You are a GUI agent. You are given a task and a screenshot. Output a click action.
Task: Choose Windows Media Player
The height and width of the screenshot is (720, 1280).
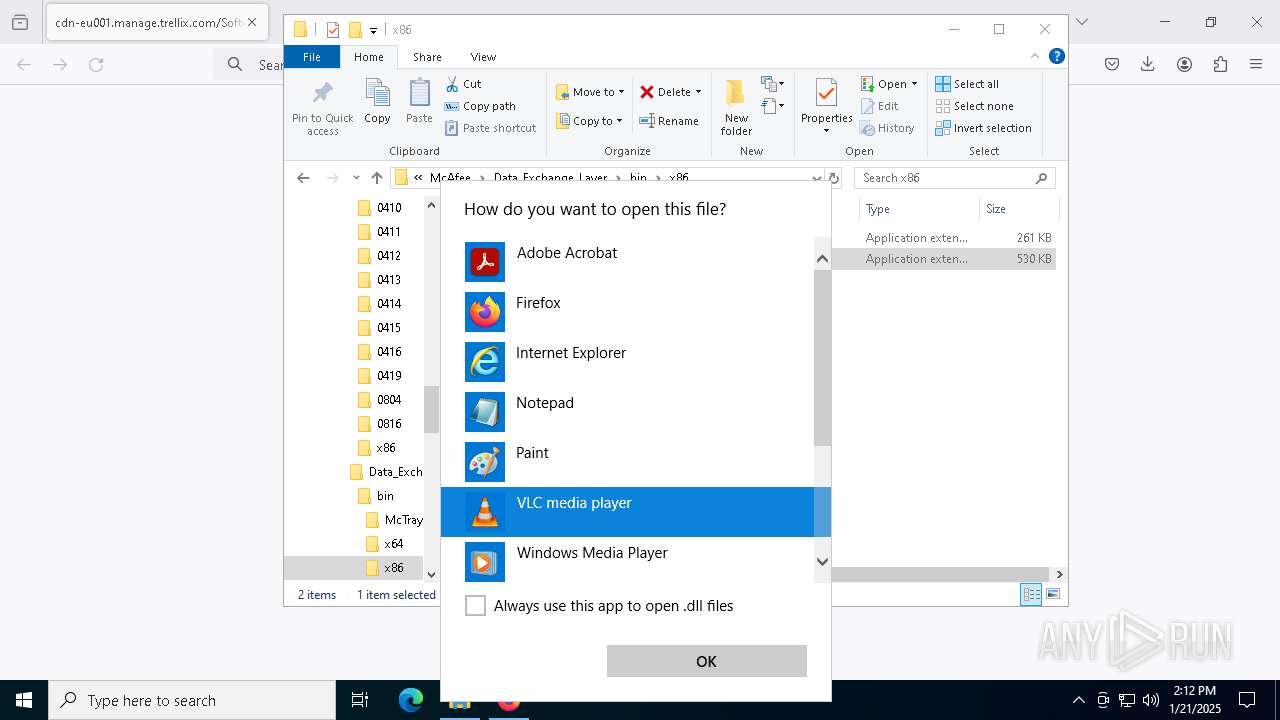coord(628,562)
